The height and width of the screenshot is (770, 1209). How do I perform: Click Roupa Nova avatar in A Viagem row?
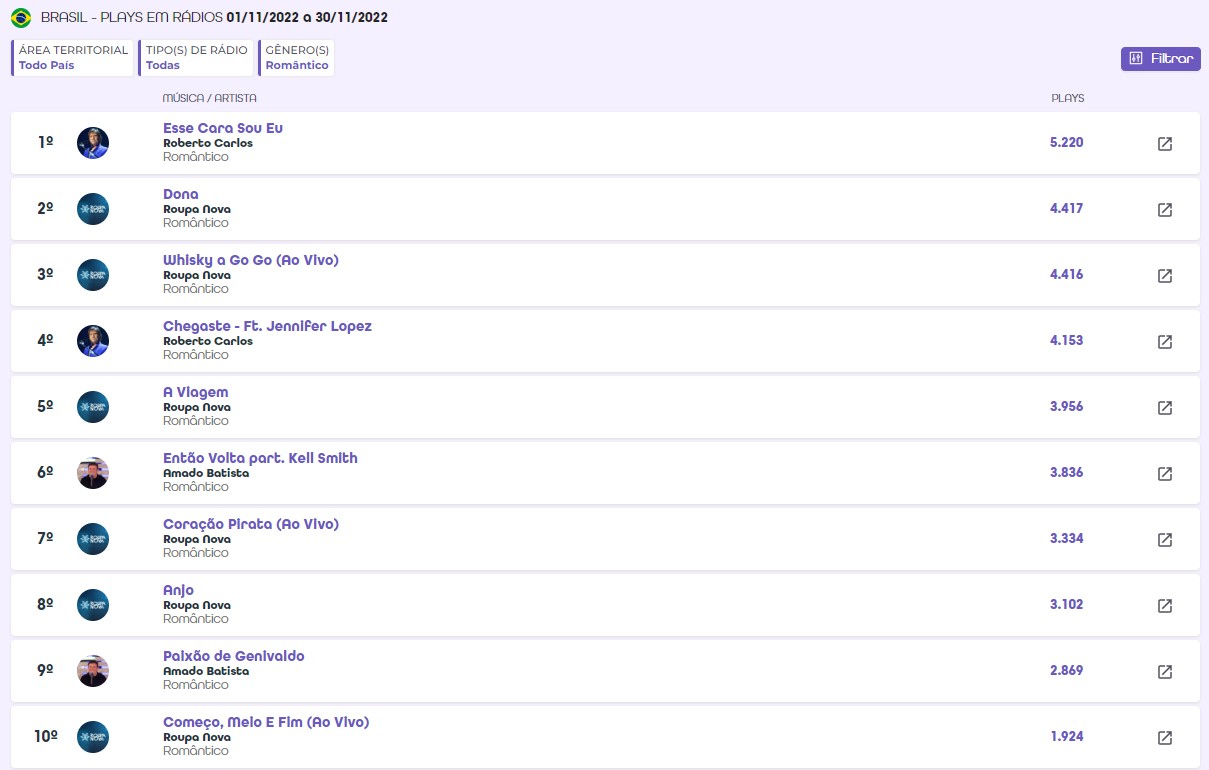93,407
